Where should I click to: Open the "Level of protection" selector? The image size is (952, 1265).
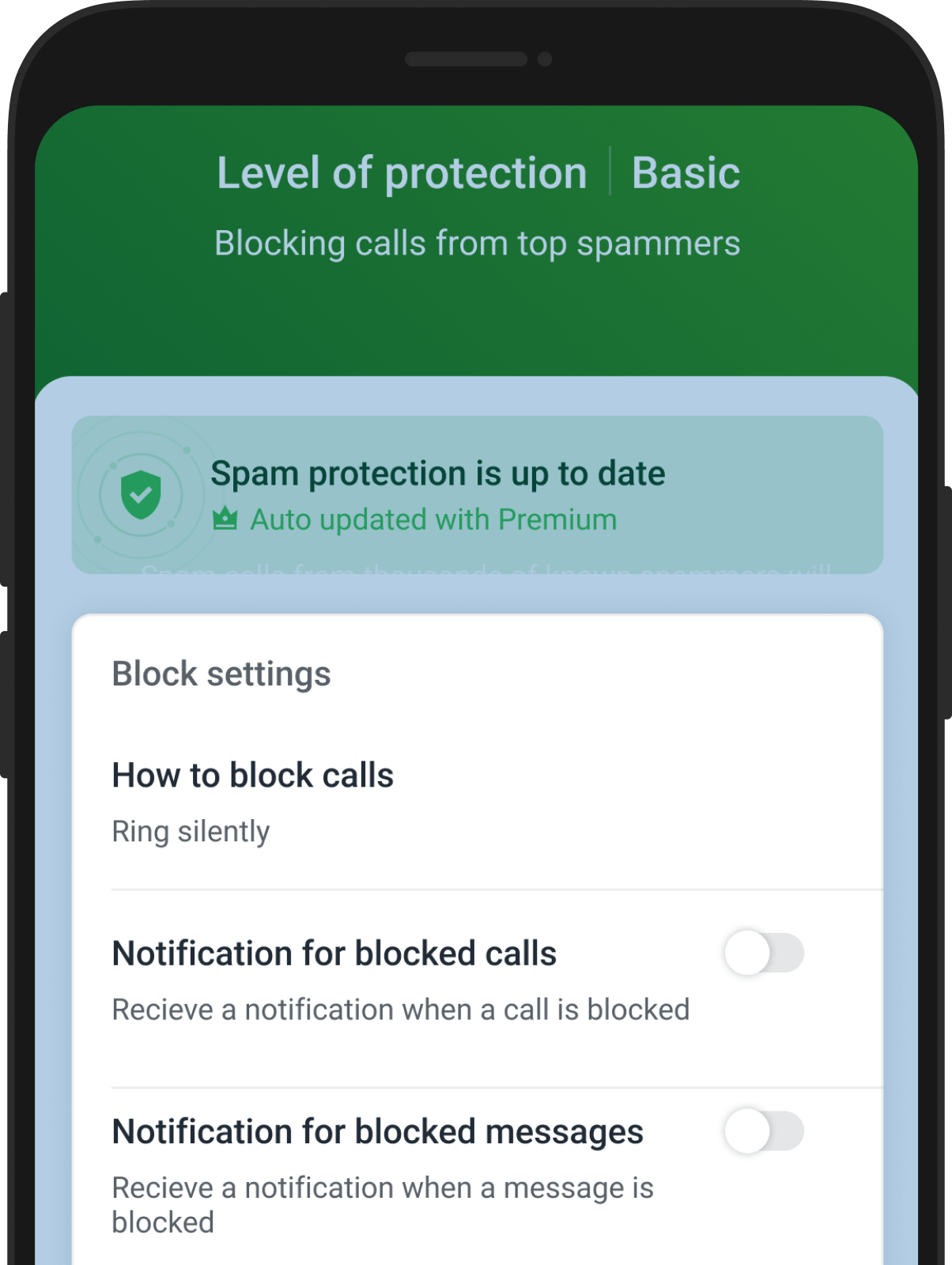tap(402, 172)
